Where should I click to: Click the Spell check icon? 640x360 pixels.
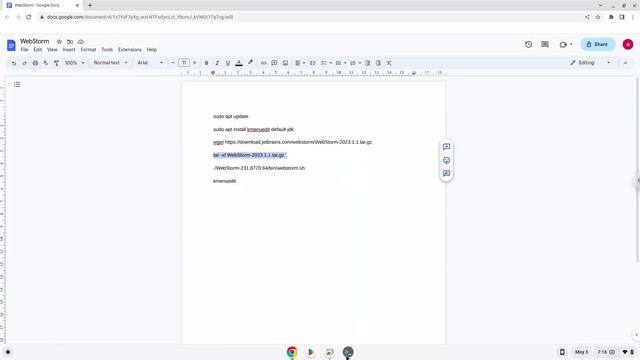[46, 63]
